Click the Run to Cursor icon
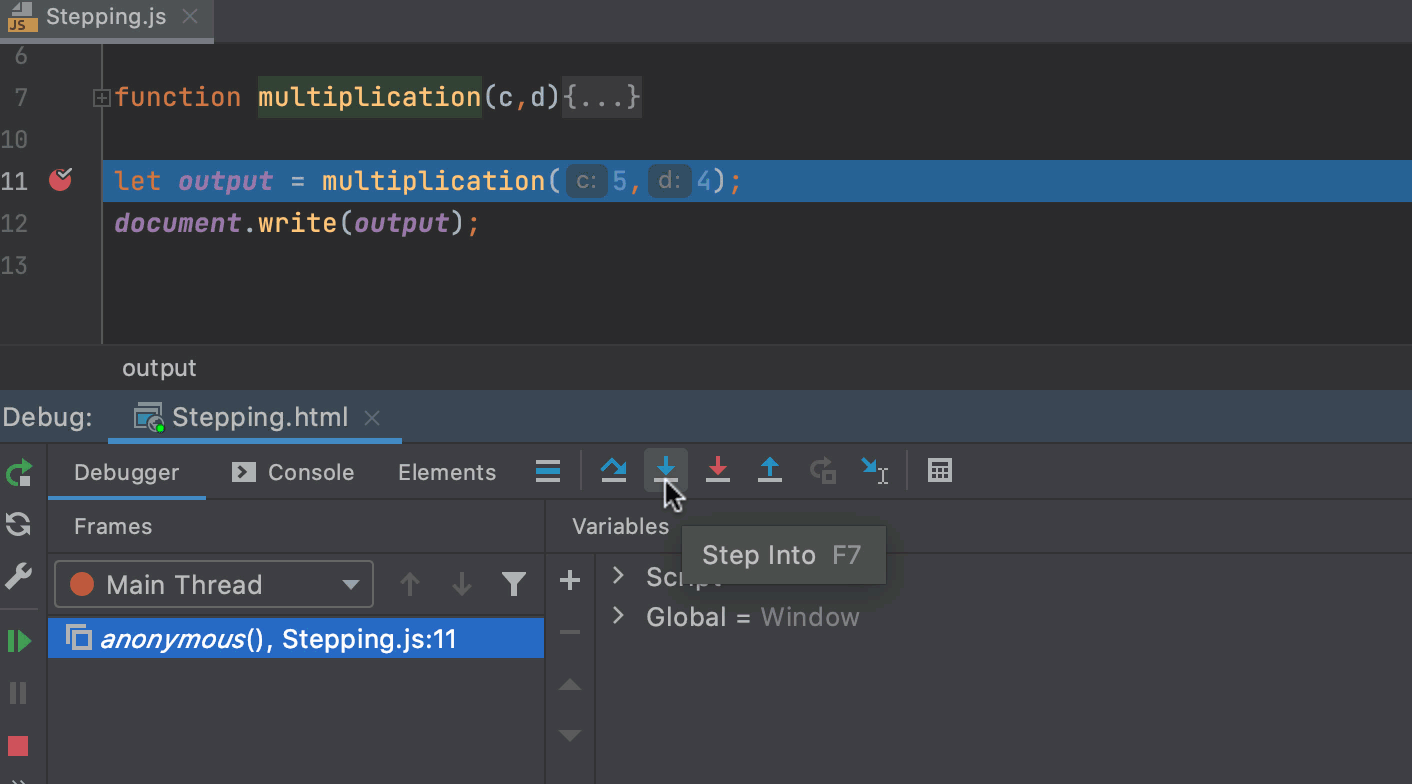 click(875, 471)
